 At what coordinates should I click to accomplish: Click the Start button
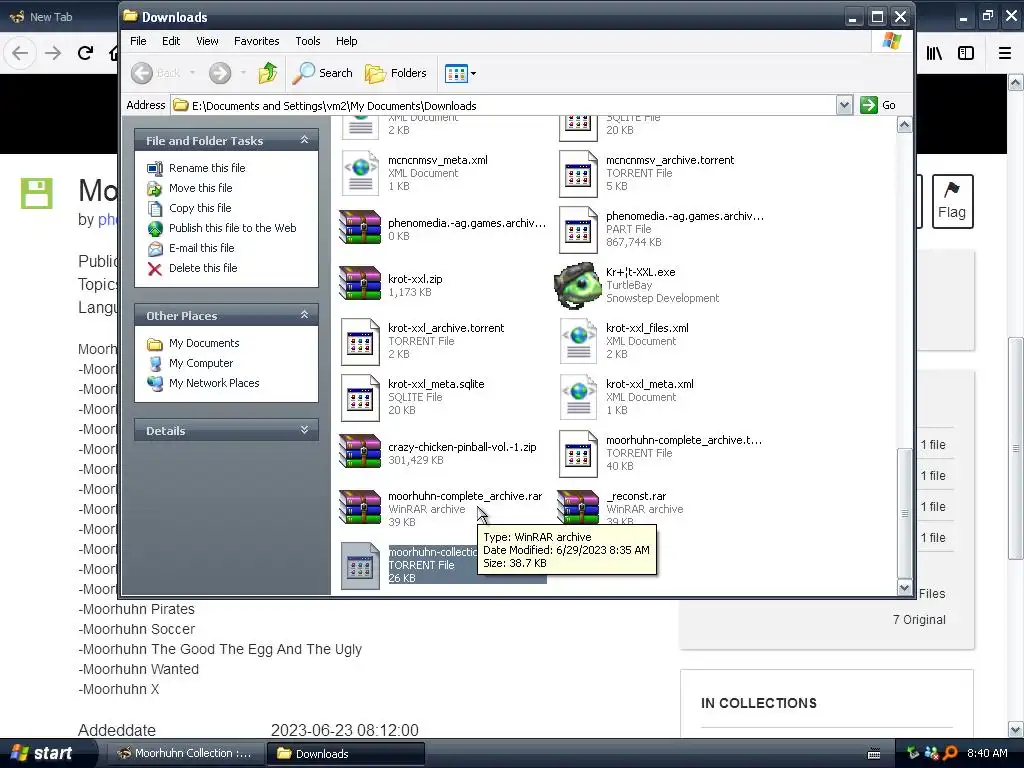coord(40,753)
